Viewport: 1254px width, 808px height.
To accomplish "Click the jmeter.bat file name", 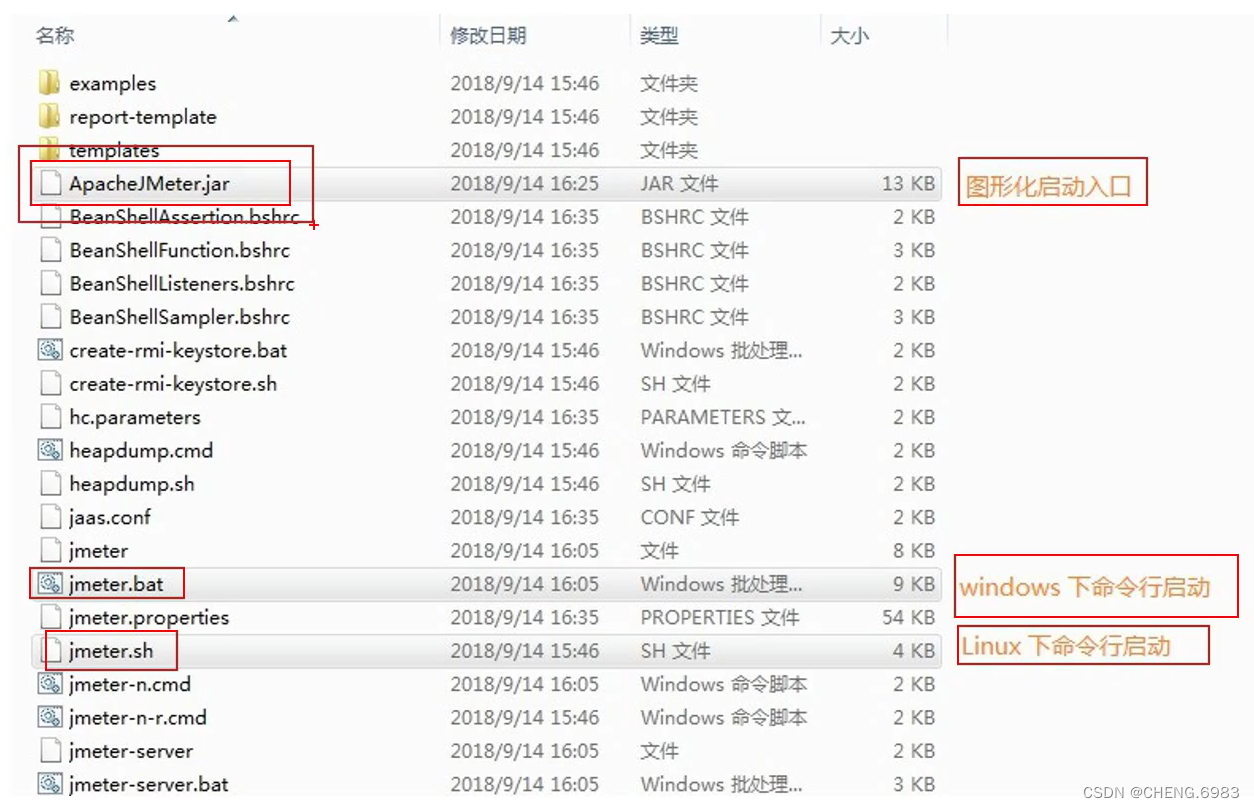I will (x=116, y=584).
